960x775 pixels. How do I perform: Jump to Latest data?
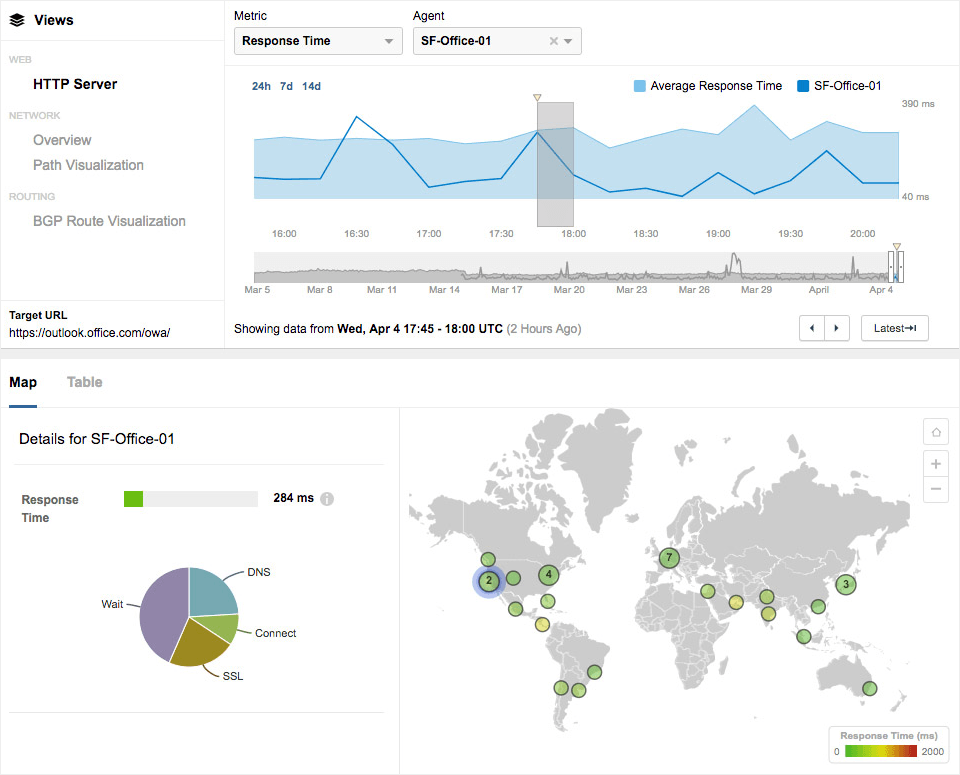click(x=894, y=328)
